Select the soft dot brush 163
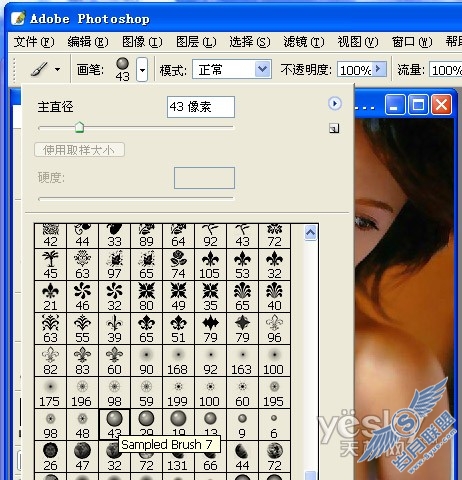This screenshot has height=480, width=462. pyautogui.click(x=242, y=361)
